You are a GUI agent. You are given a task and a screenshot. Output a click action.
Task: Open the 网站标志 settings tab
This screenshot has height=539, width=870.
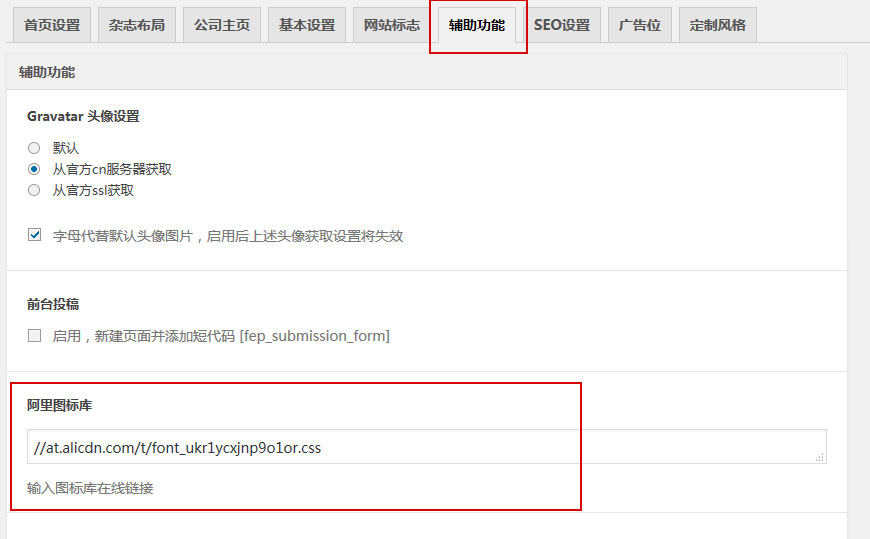tap(392, 25)
